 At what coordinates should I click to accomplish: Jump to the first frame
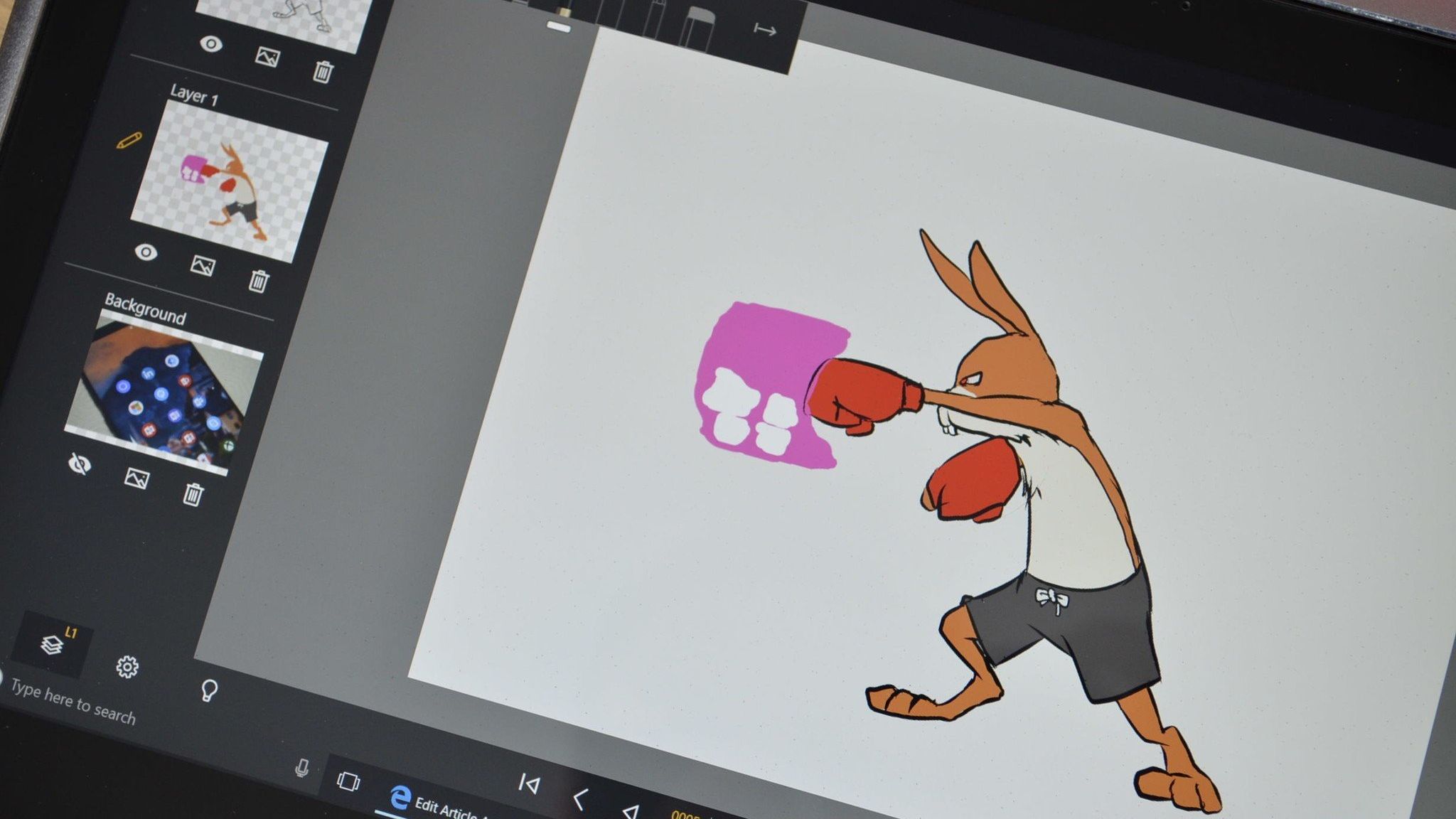pos(529,784)
